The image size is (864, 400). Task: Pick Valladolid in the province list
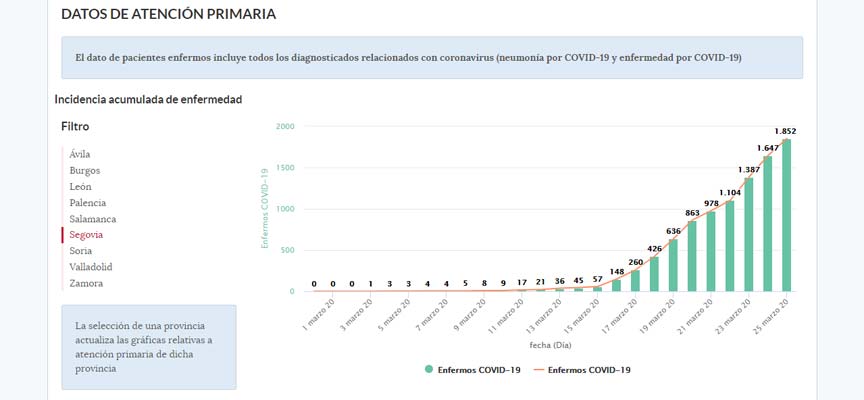coord(91,267)
